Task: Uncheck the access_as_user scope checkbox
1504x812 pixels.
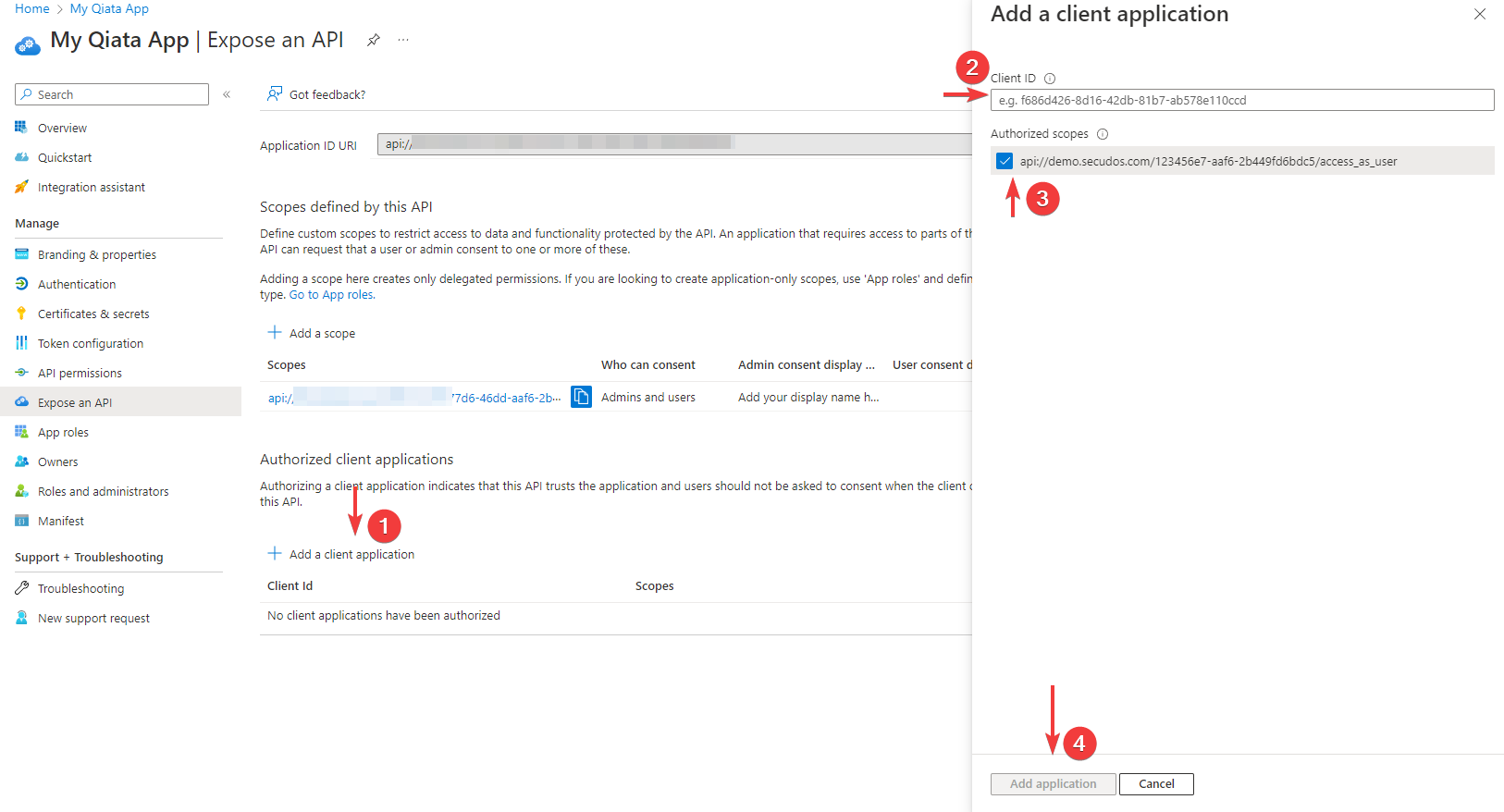Action: pyautogui.click(x=1005, y=161)
